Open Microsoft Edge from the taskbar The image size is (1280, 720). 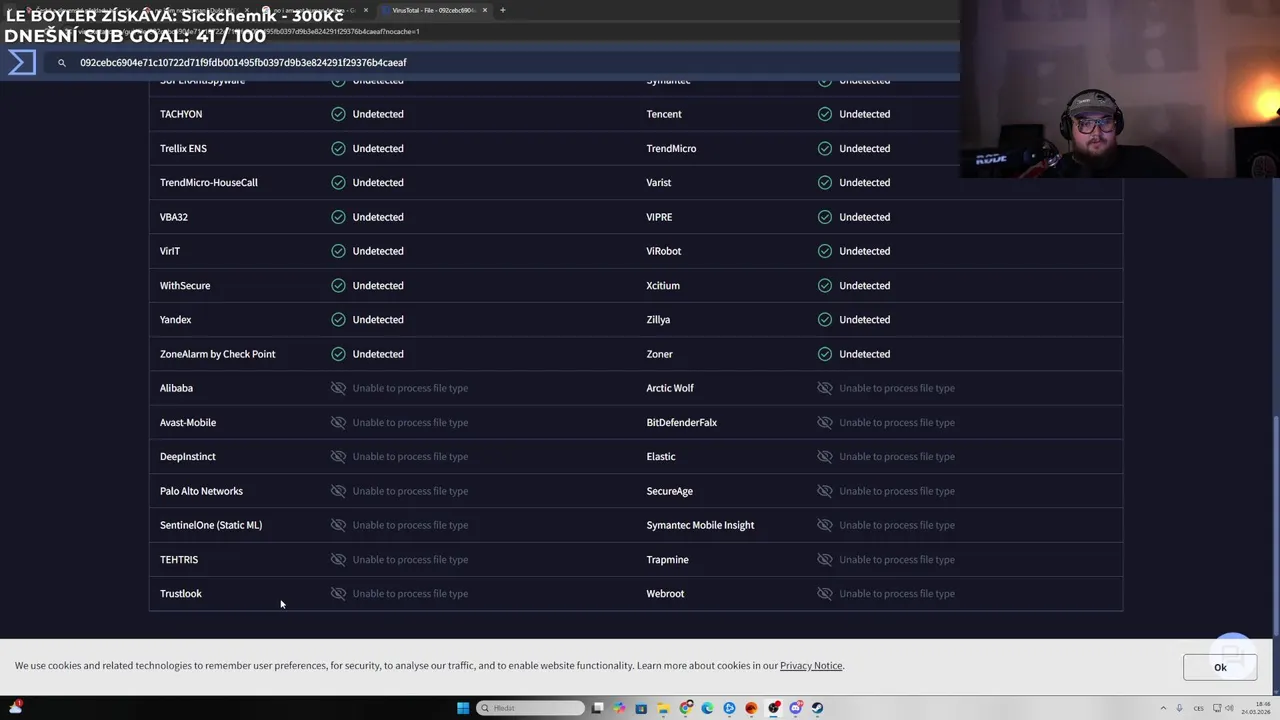(707, 708)
